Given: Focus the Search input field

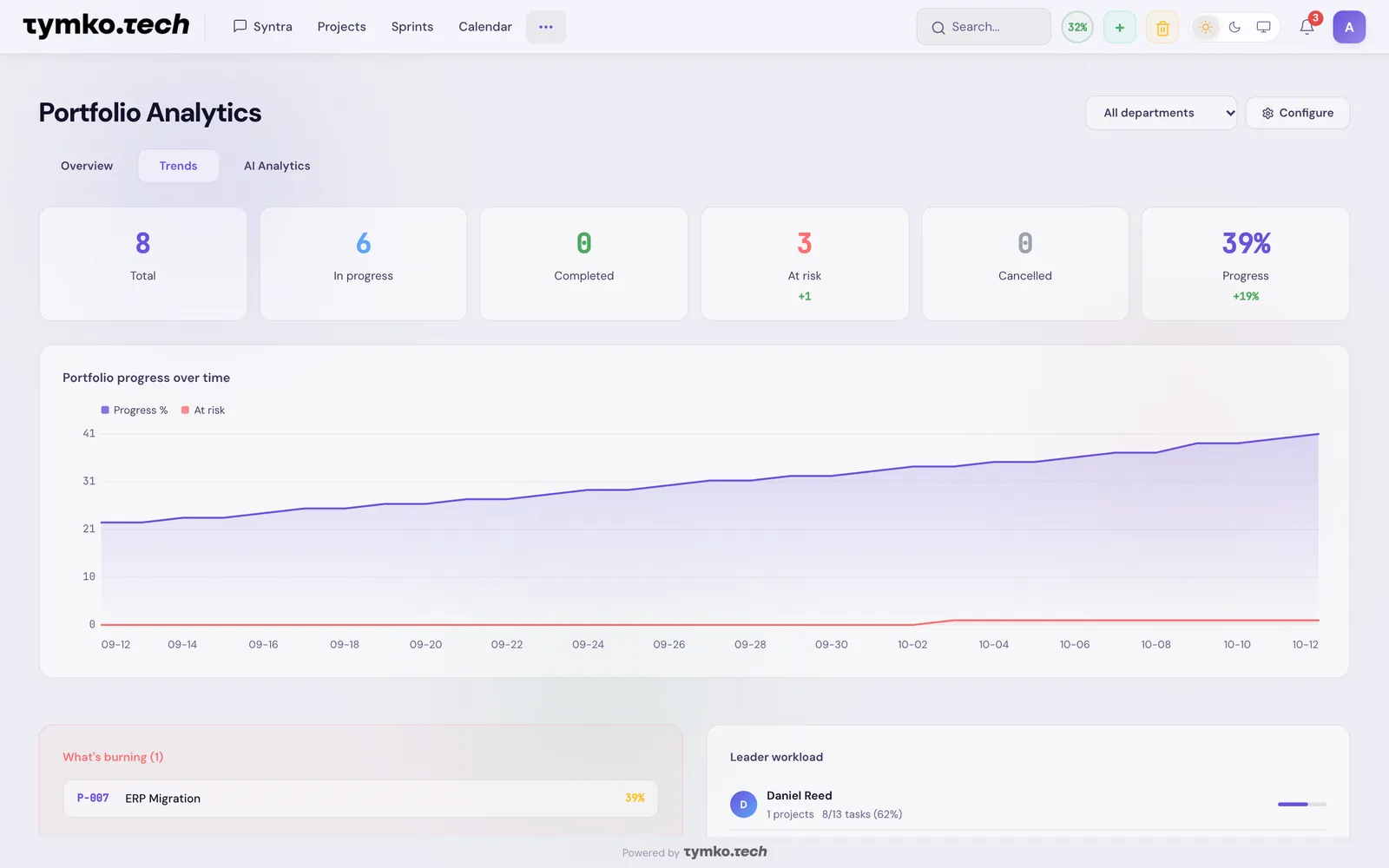Looking at the screenshot, I should tap(984, 27).
